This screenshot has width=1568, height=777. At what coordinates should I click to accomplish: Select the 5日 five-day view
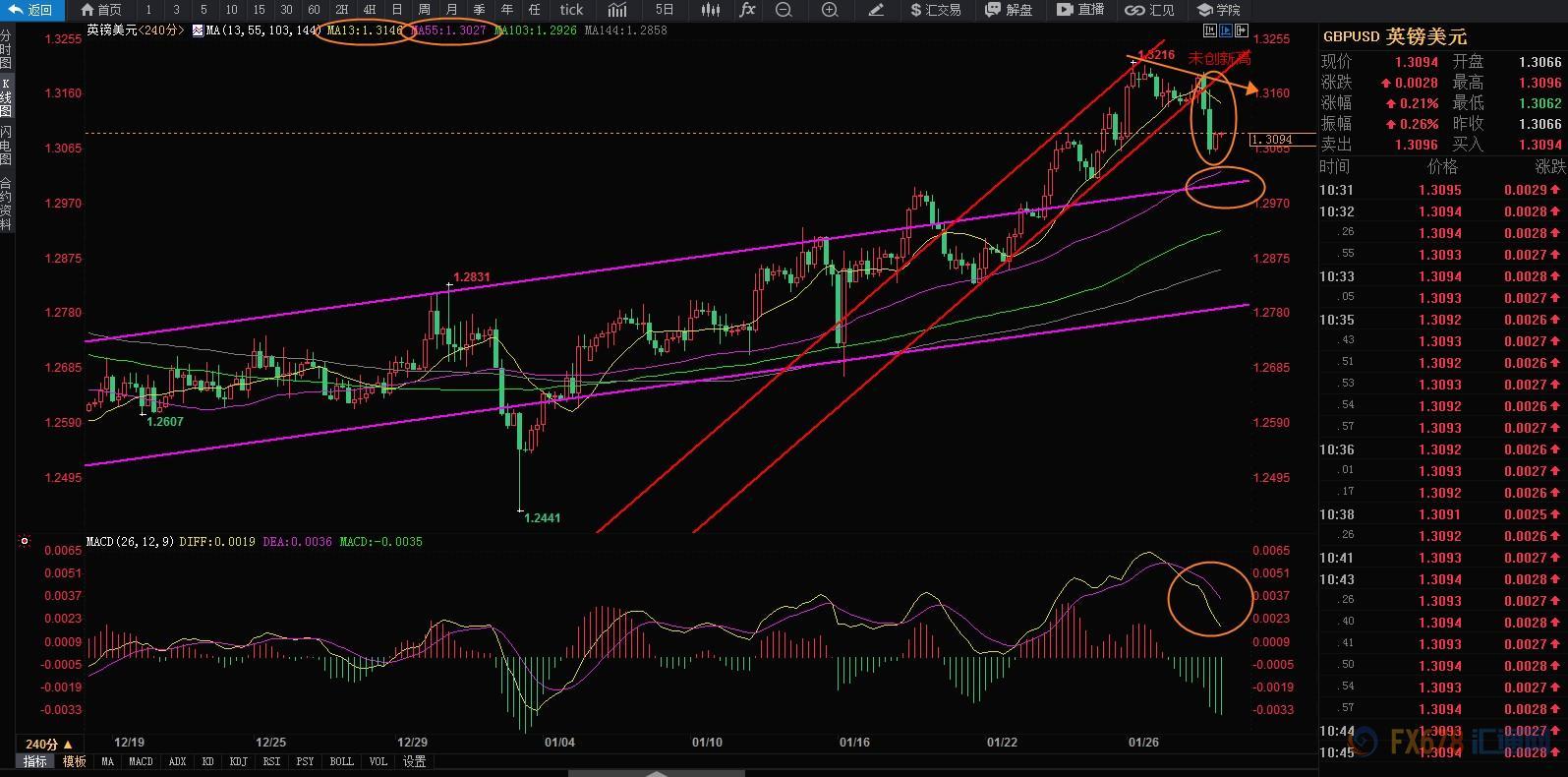point(665,10)
